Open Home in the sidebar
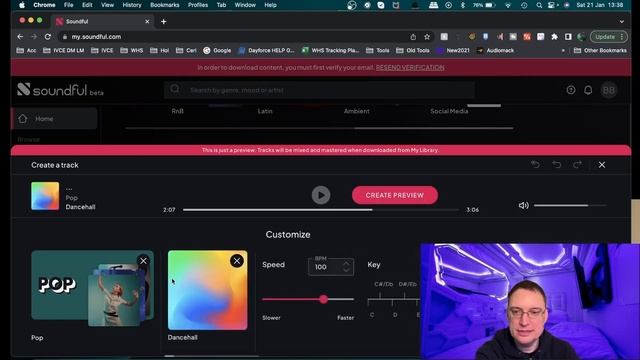The height and width of the screenshot is (360, 640). [54, 119]
